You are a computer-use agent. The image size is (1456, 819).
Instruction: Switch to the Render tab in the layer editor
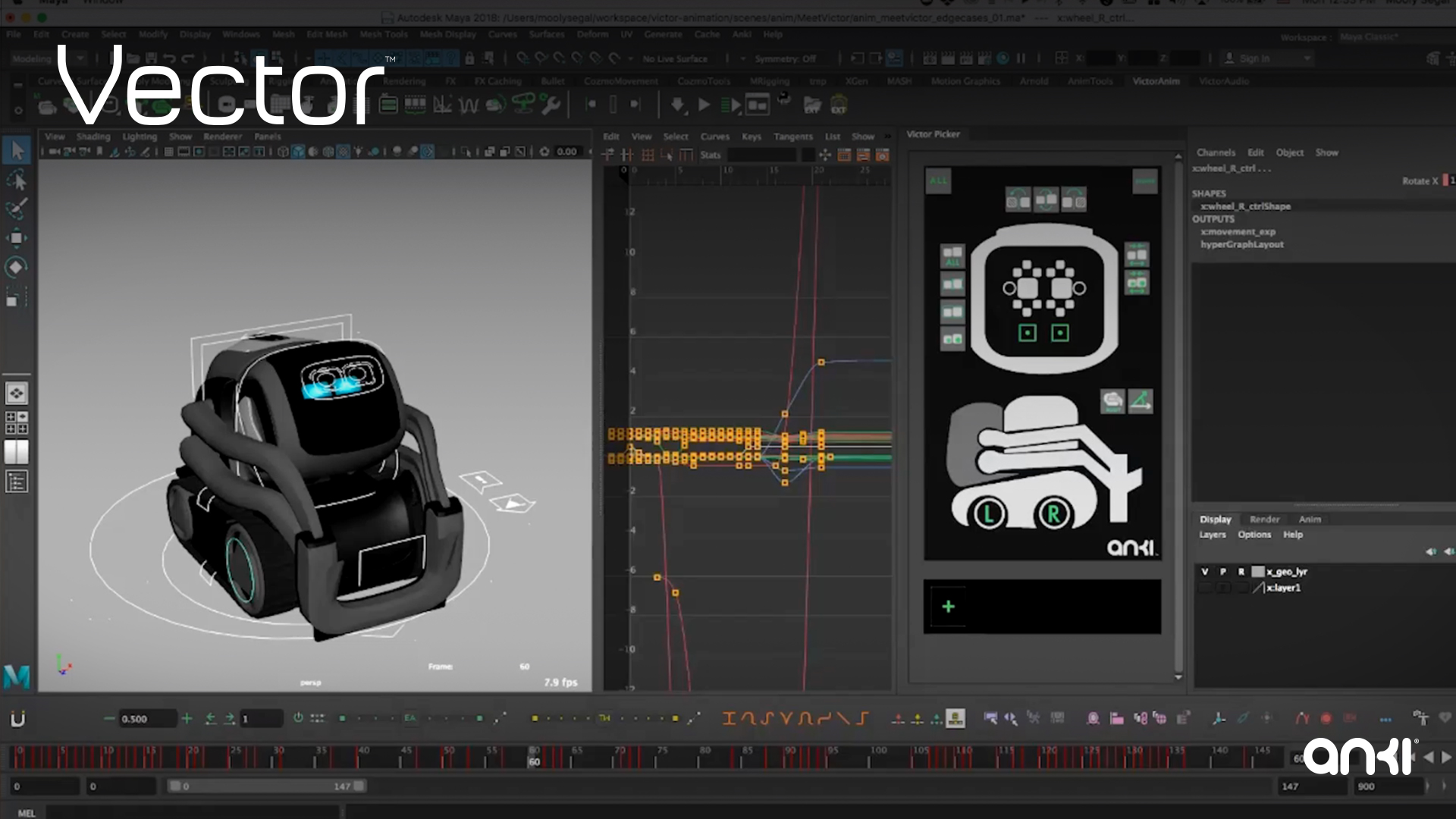[x=1264, y=519]
